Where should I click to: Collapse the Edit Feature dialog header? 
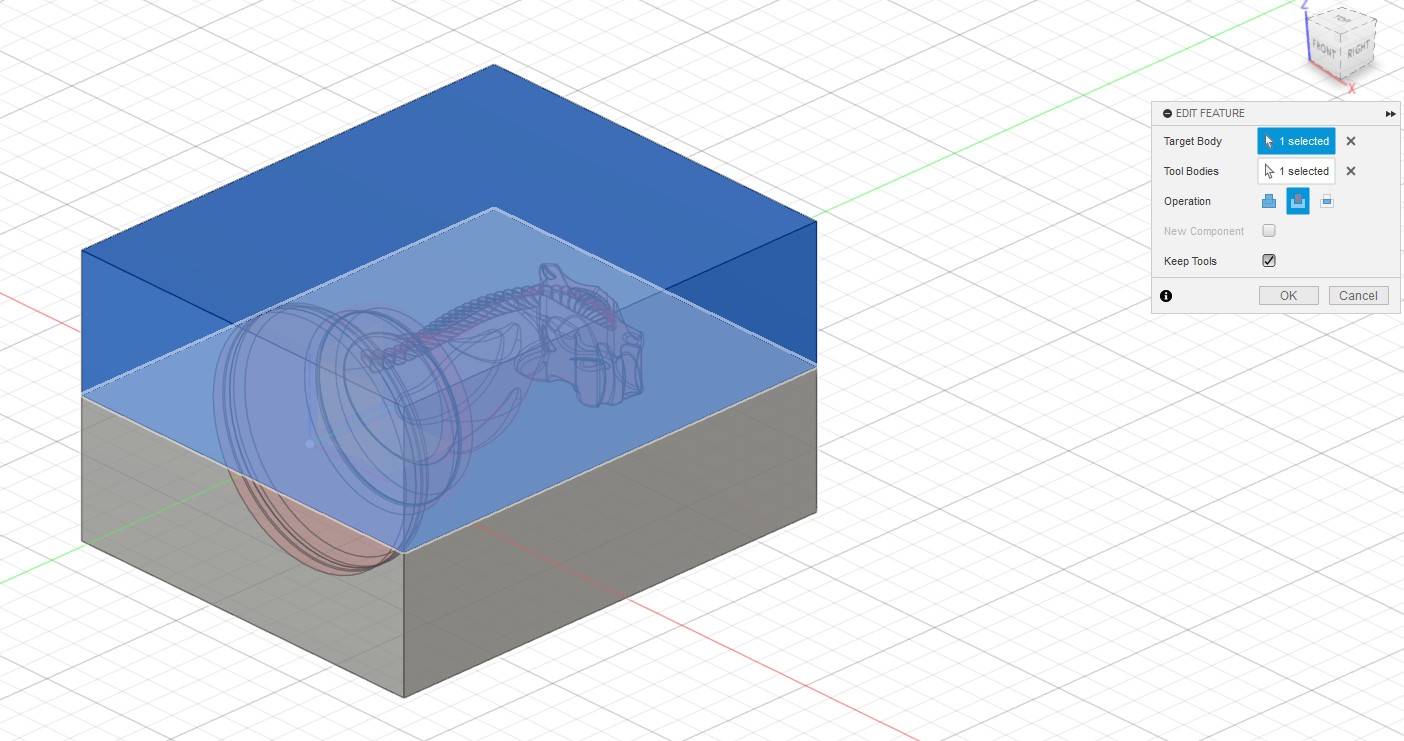click(x=1167, y=114)
